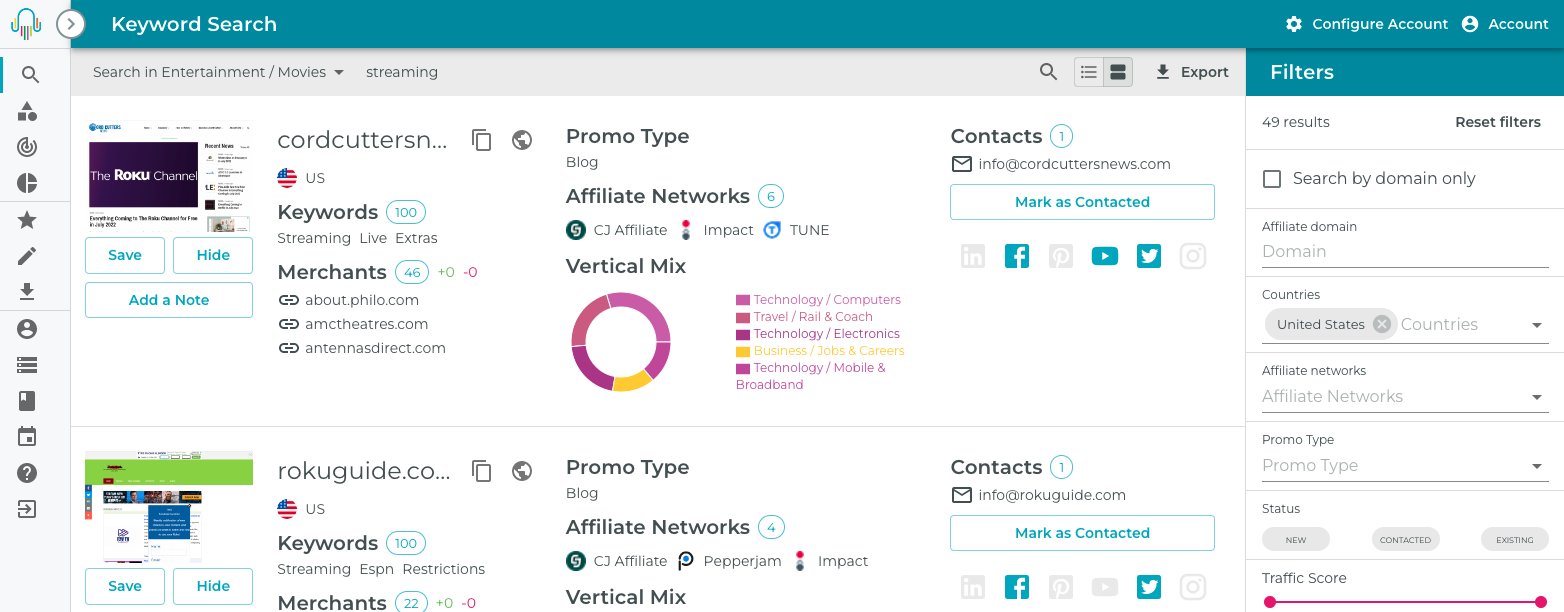1564x612 pixels.
Task: Open the rokuguide site thumbnail
Action: tap(169, 506)
